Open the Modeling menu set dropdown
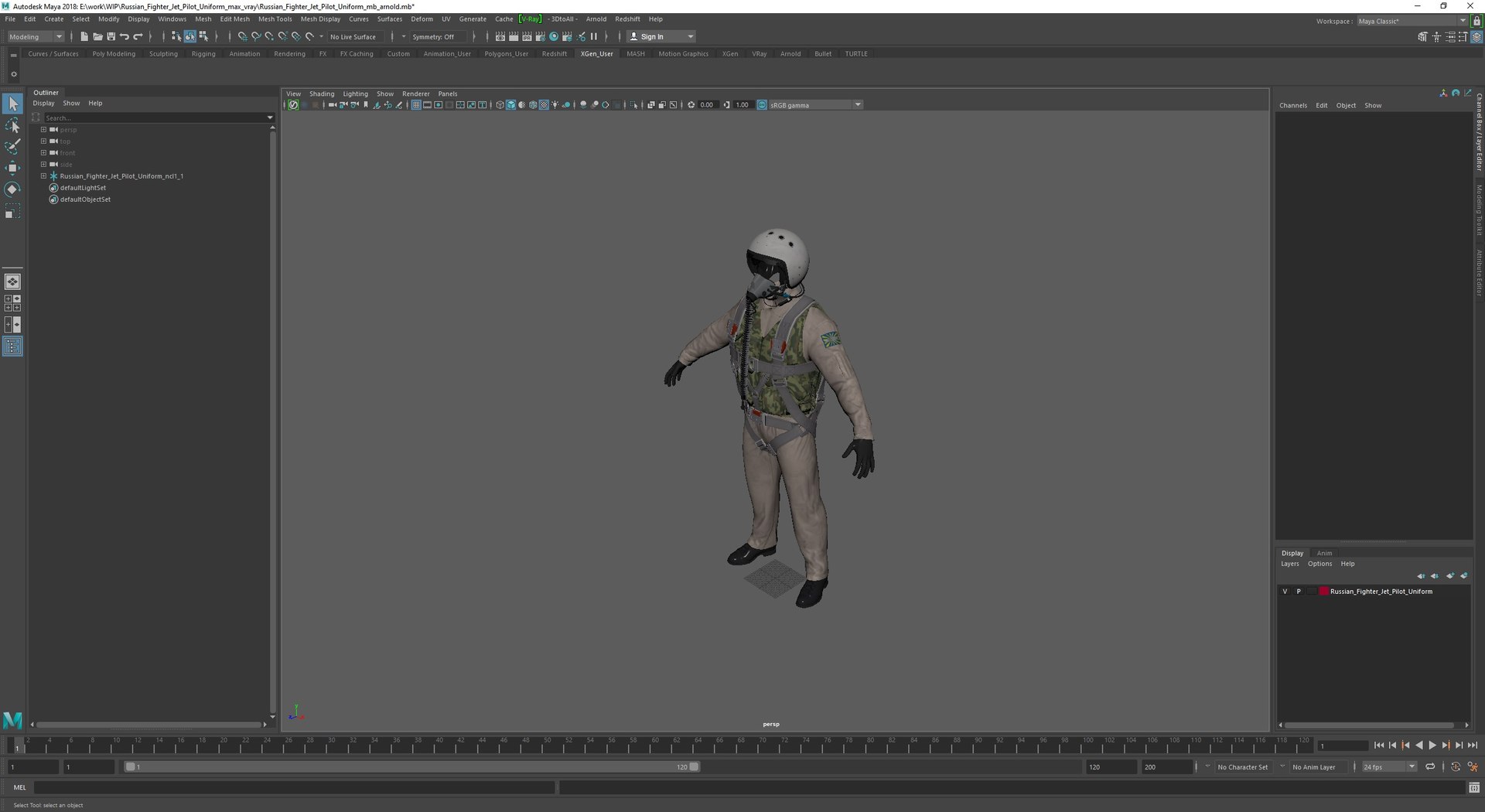The width and height of the screenshot is (1485, 812). (x=36, y=36)
